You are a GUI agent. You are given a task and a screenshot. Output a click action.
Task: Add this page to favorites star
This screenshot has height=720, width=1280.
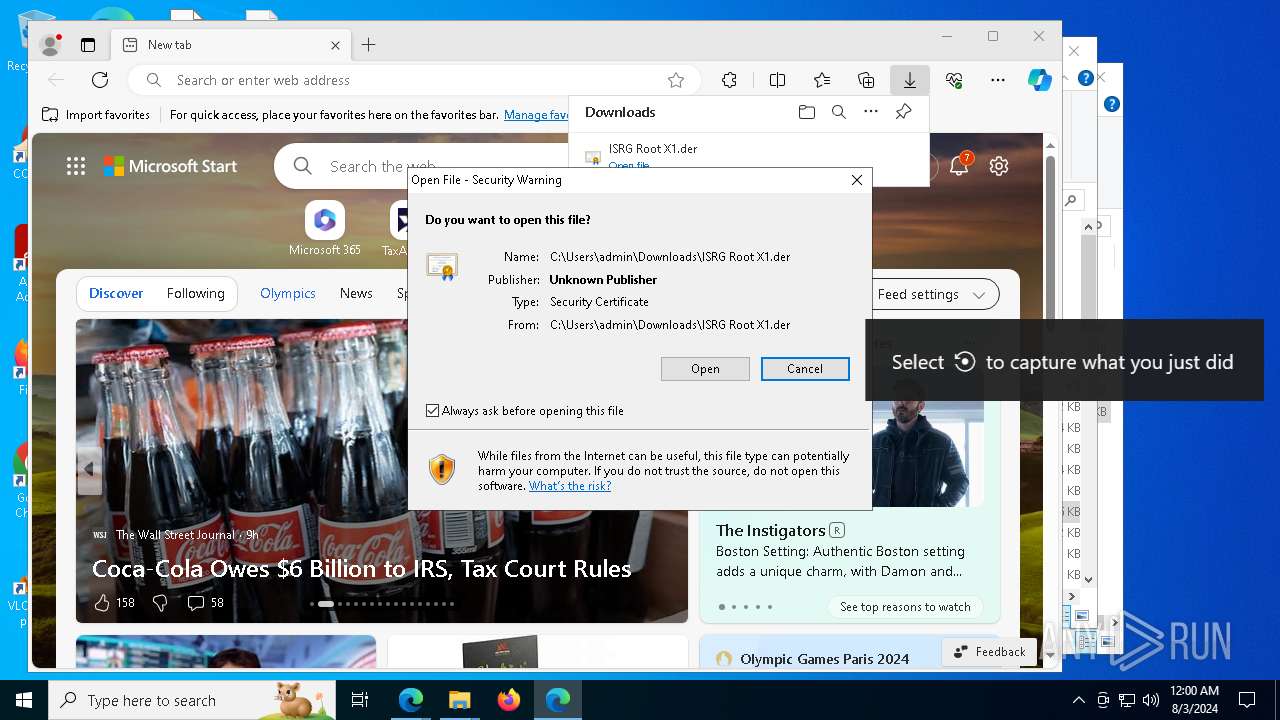(676, 80)
